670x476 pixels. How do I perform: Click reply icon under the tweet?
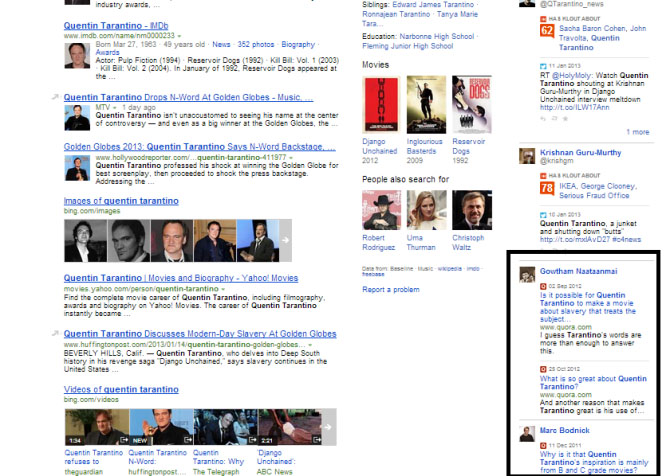coord(543,118)
